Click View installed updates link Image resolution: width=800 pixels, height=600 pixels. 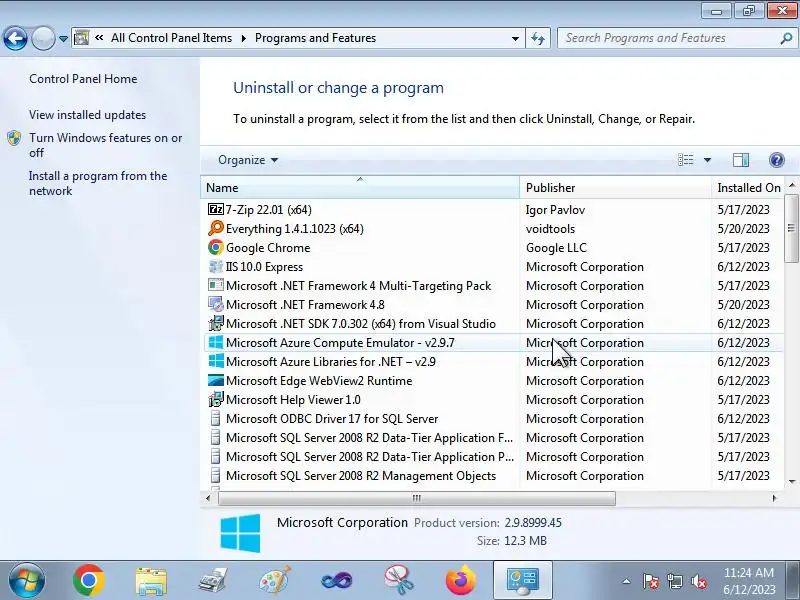click(x=87, y=115)
